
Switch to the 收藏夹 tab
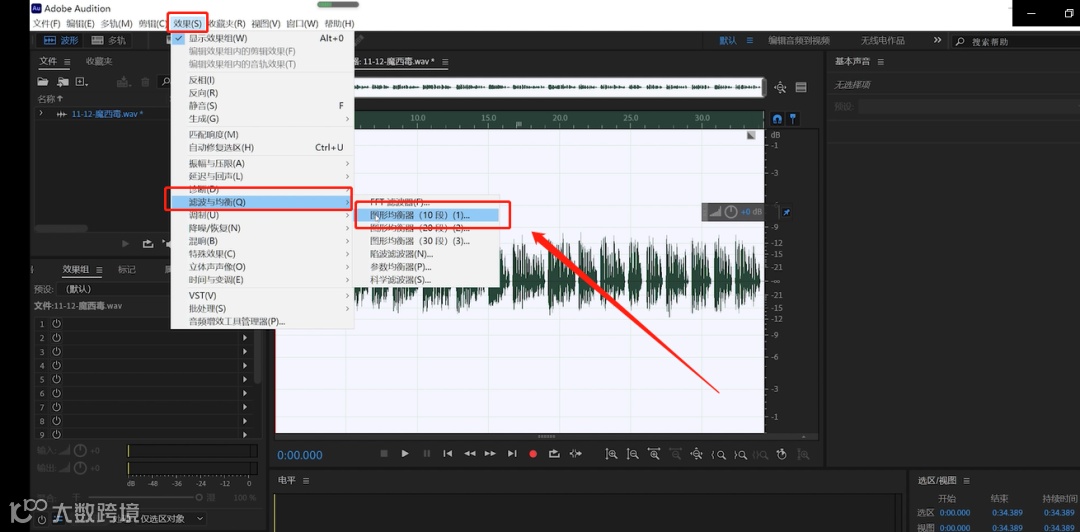(98, 61)
